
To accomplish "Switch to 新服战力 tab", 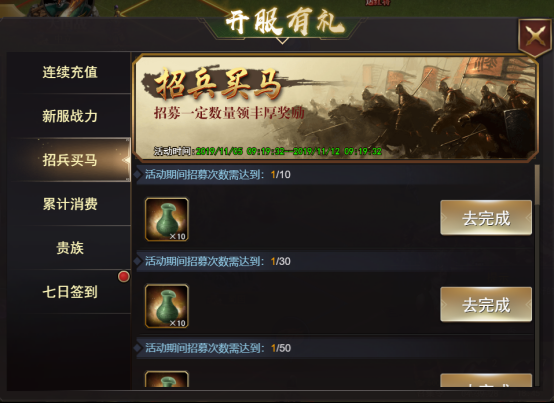I will tap(70, 116).
